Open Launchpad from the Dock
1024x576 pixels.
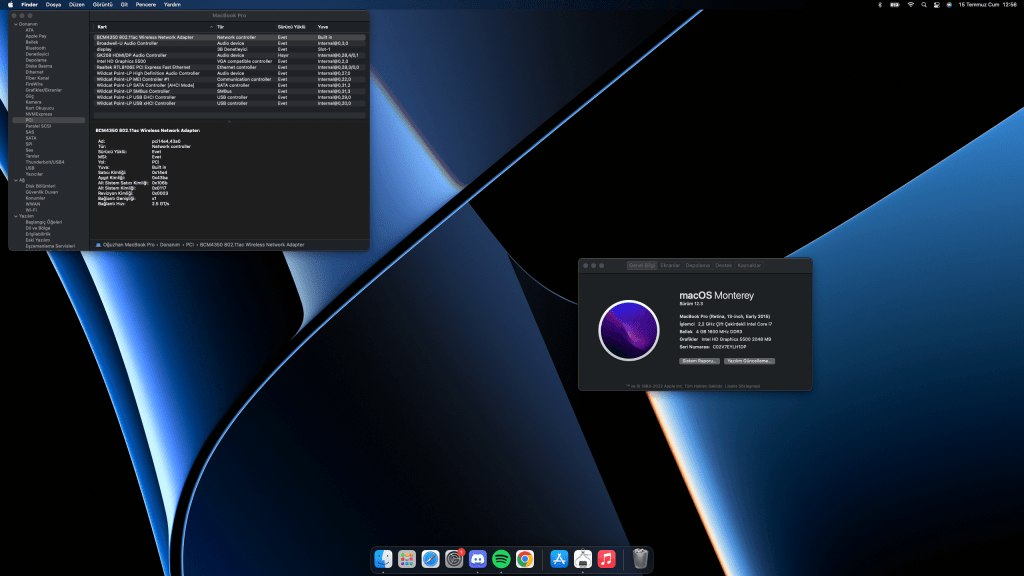[x=407, y=559]
